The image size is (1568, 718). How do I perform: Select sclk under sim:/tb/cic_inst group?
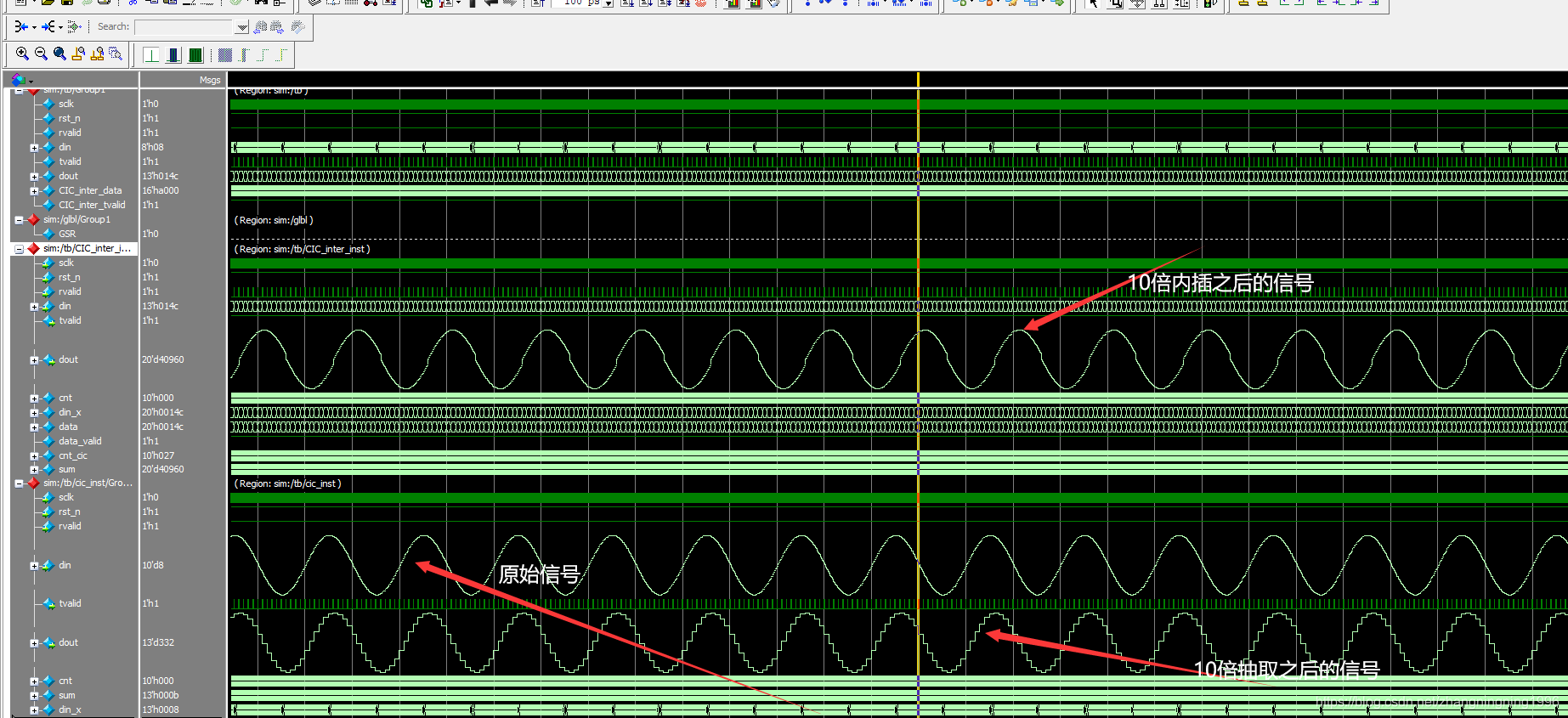pyautogui.click(x=66, y=497)
